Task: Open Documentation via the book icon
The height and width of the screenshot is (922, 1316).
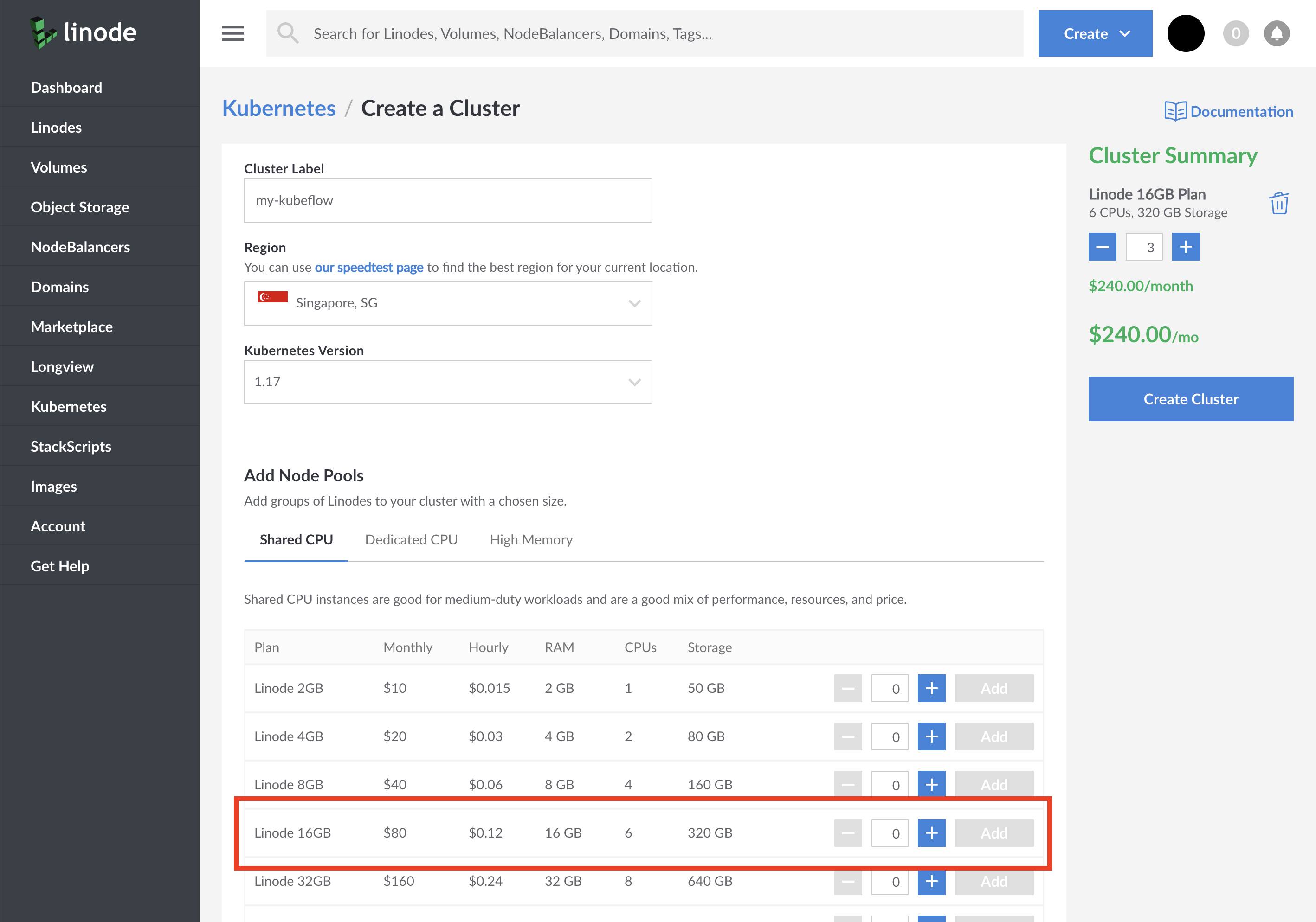Action: (1176, 110)
